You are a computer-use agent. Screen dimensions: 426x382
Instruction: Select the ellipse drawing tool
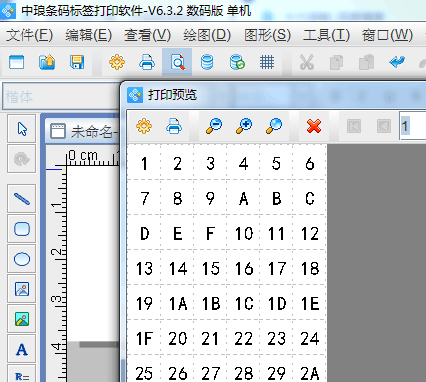pyautogui.click(x=22, y=259)
